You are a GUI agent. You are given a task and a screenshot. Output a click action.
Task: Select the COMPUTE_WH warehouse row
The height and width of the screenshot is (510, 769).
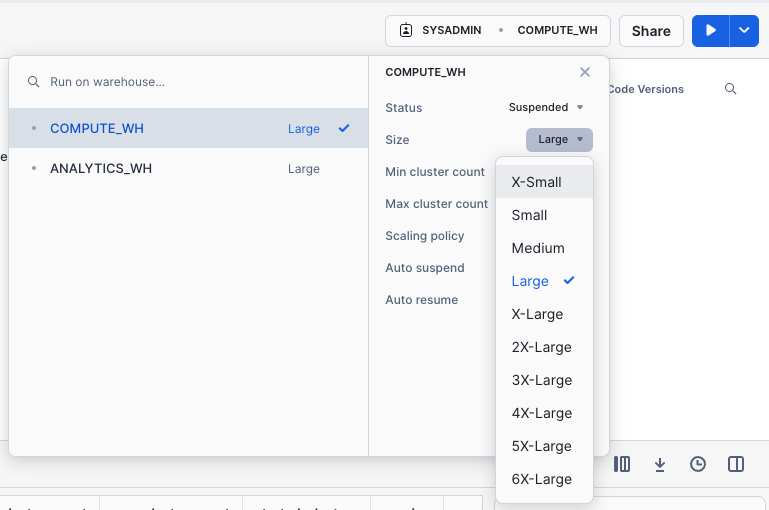coord(188,128)
